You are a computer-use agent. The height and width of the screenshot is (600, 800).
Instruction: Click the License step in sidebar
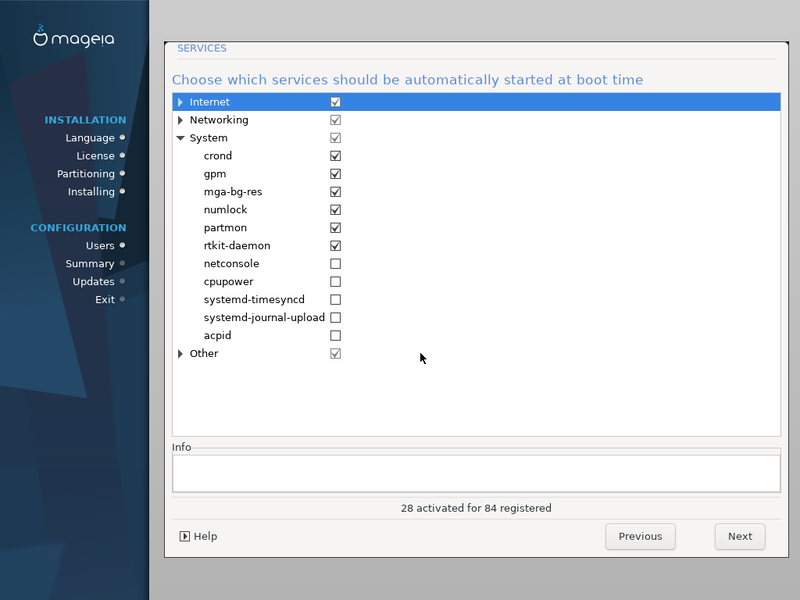click(x=95, y=156)
